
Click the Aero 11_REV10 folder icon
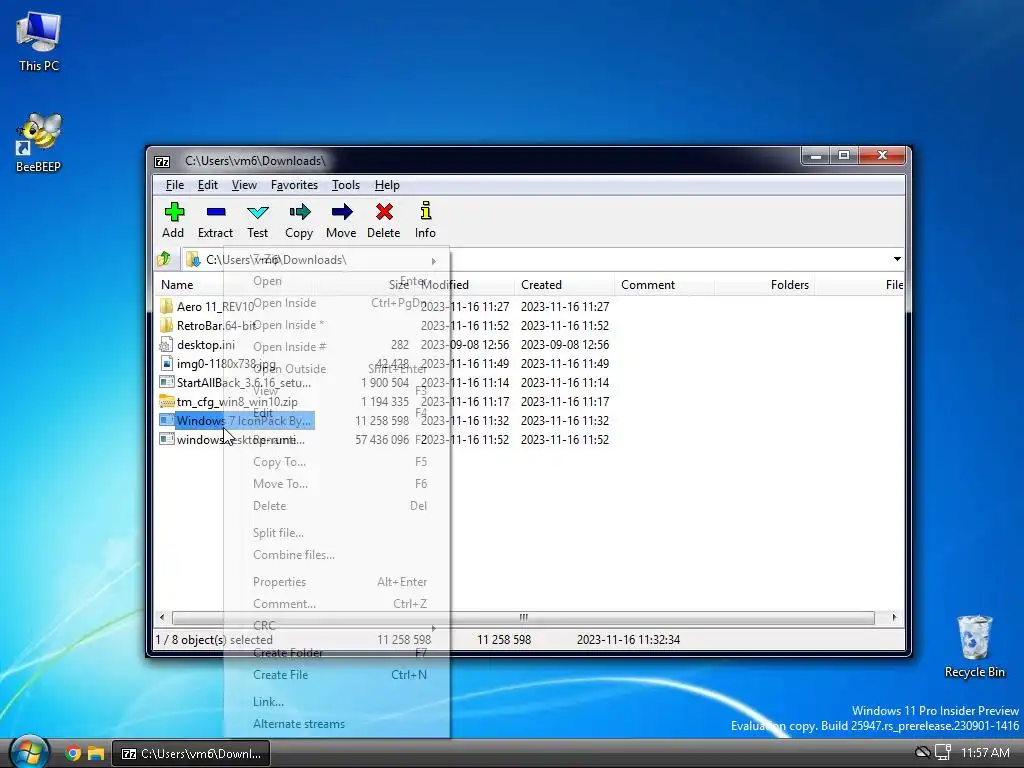coord(167,306)
